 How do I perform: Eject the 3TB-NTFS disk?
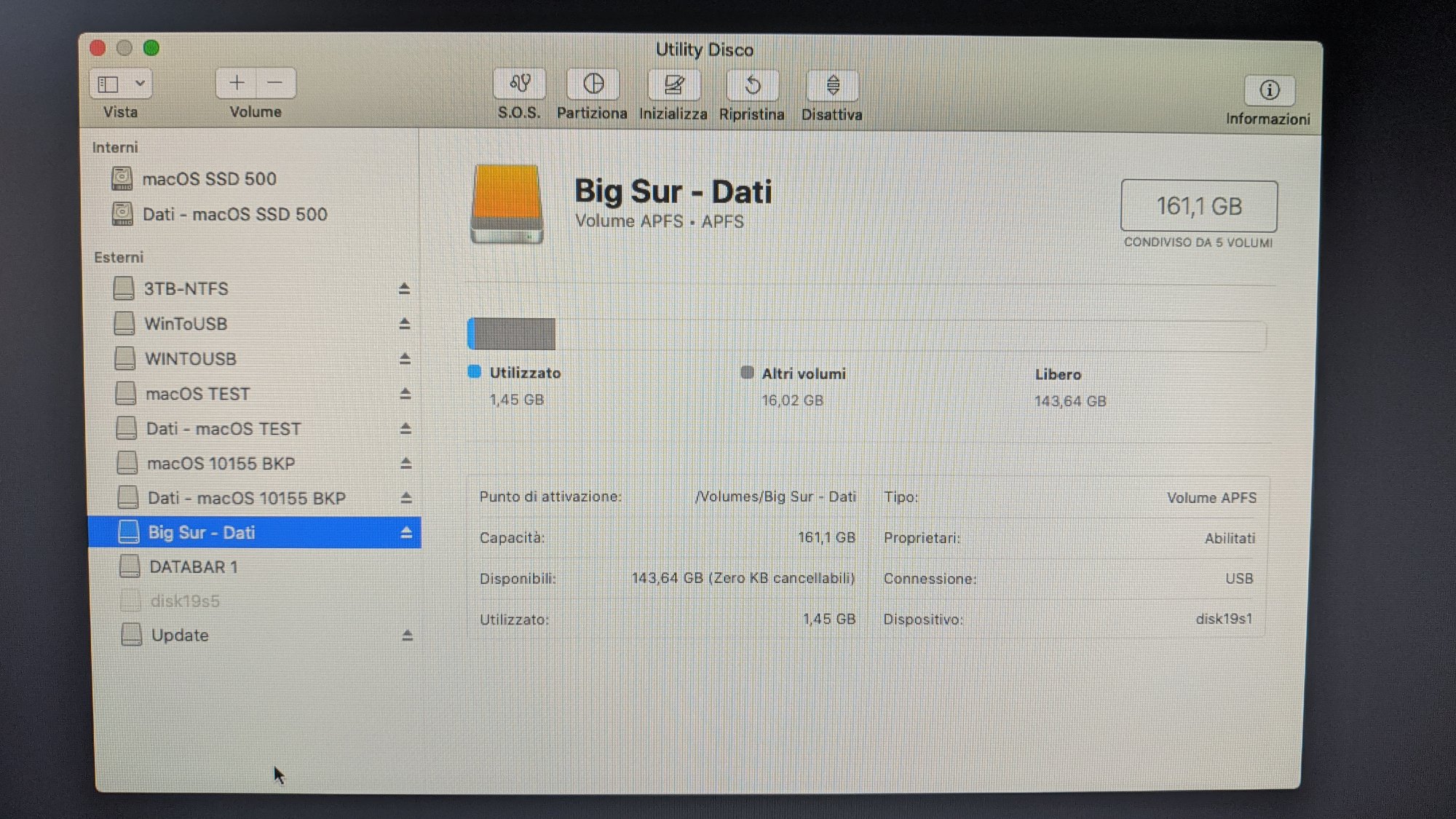pyautogui.click(x=404, y=289)
